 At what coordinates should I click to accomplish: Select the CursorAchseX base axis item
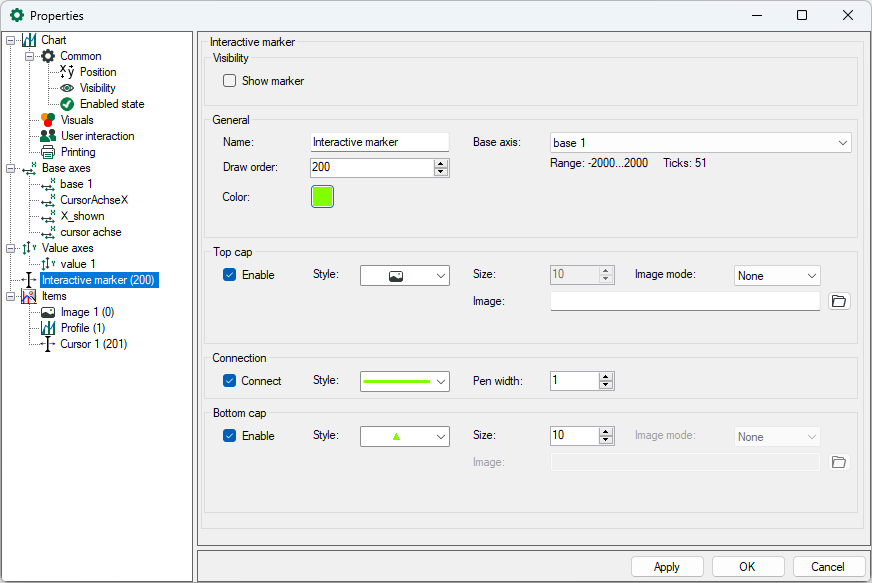tap(94, 200)
